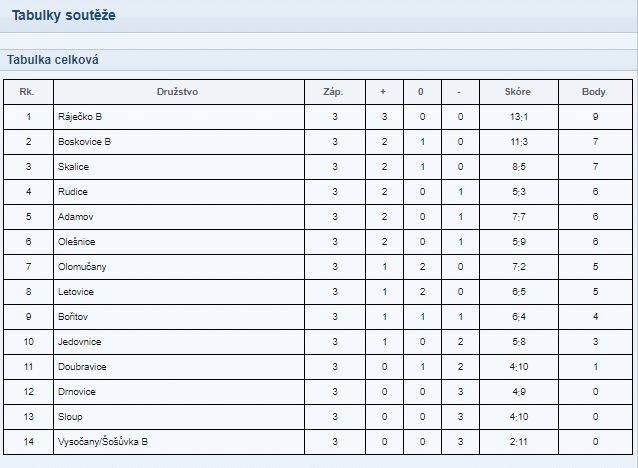Open the Olešnice team entry

coord(76,242)
